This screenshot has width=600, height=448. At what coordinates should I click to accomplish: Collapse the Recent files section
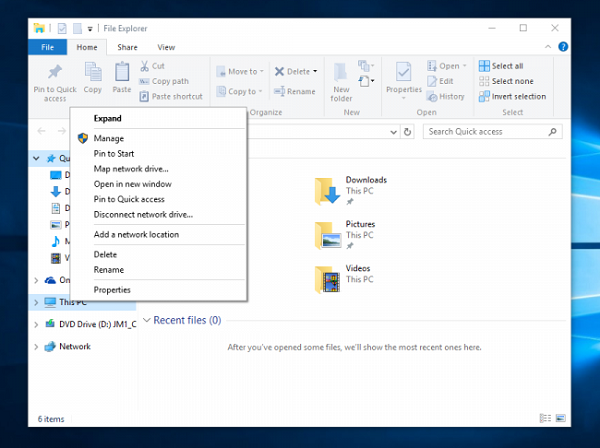tap(146, 320)
